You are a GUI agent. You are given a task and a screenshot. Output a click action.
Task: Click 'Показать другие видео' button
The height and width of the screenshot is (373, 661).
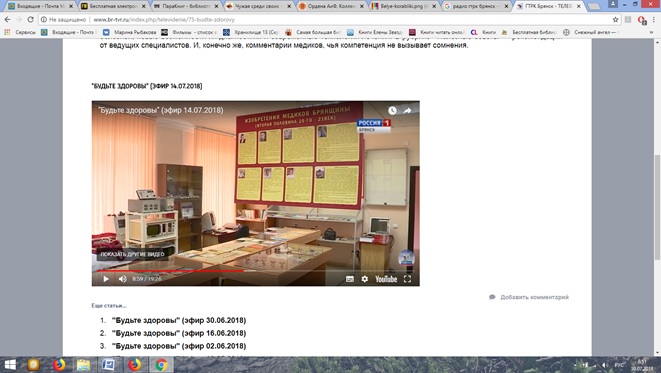click(x=132, y=254)
